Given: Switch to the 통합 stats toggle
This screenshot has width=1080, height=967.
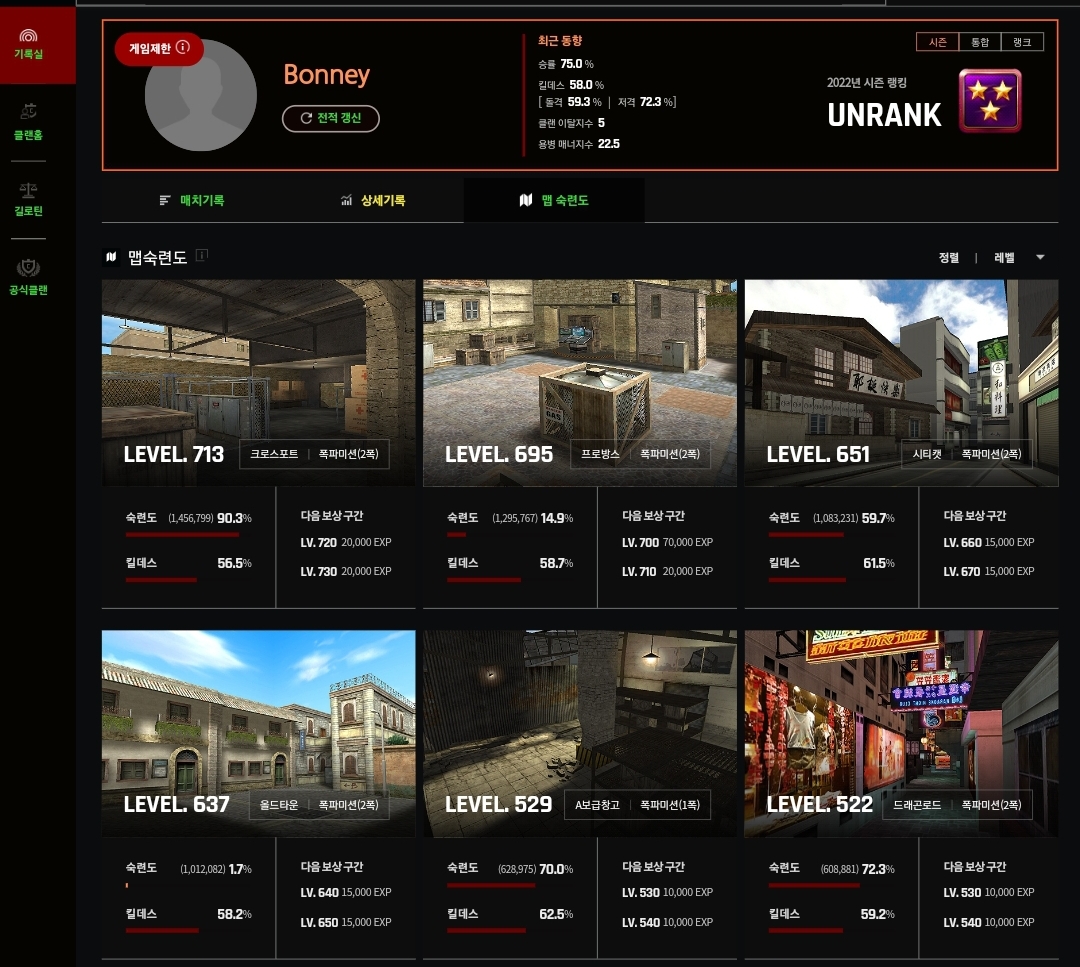Looking at the screenshot, I should coord(979,42).
